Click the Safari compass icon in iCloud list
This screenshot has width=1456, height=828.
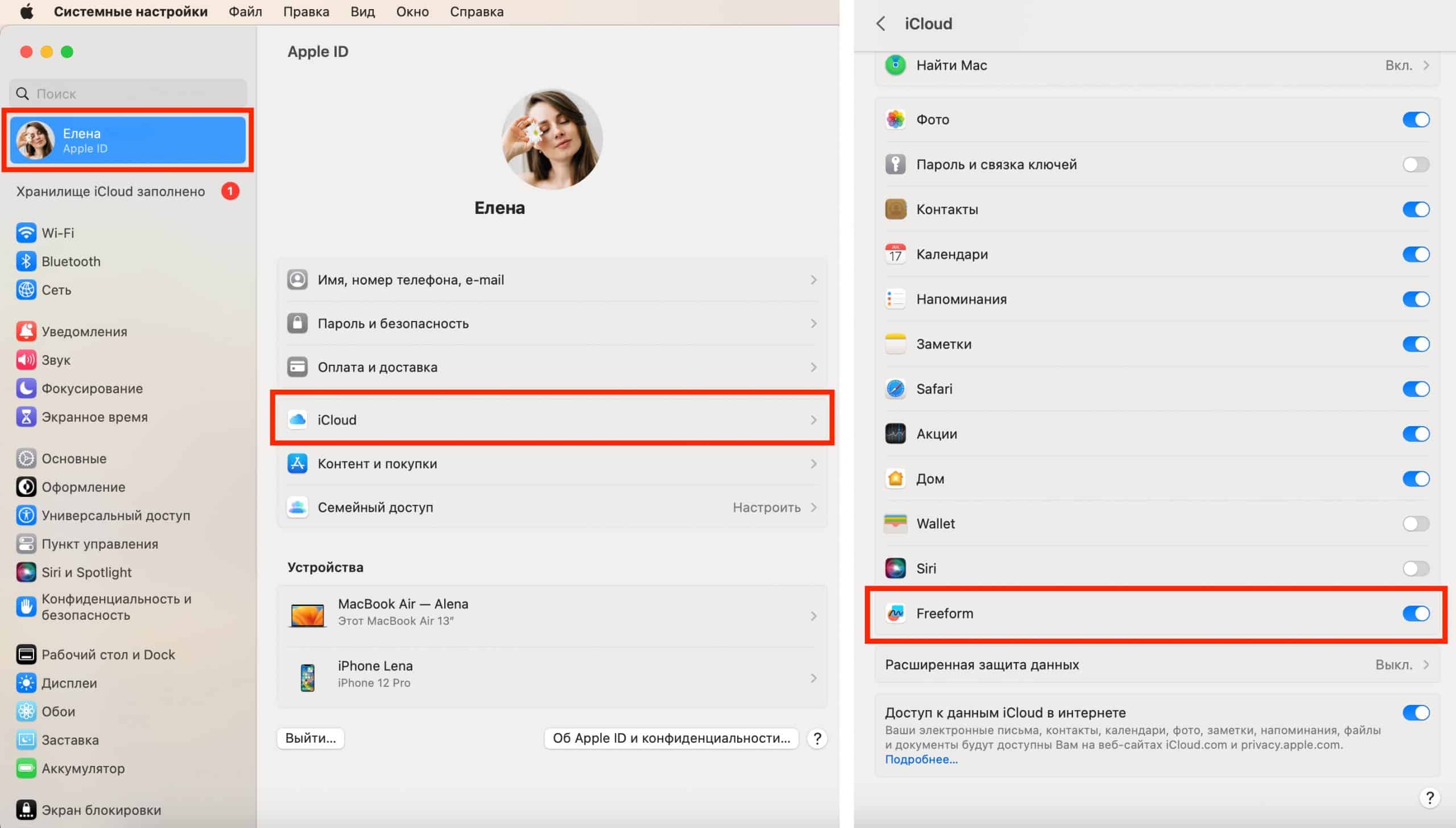pyautogui.click(x=896, y=389)
